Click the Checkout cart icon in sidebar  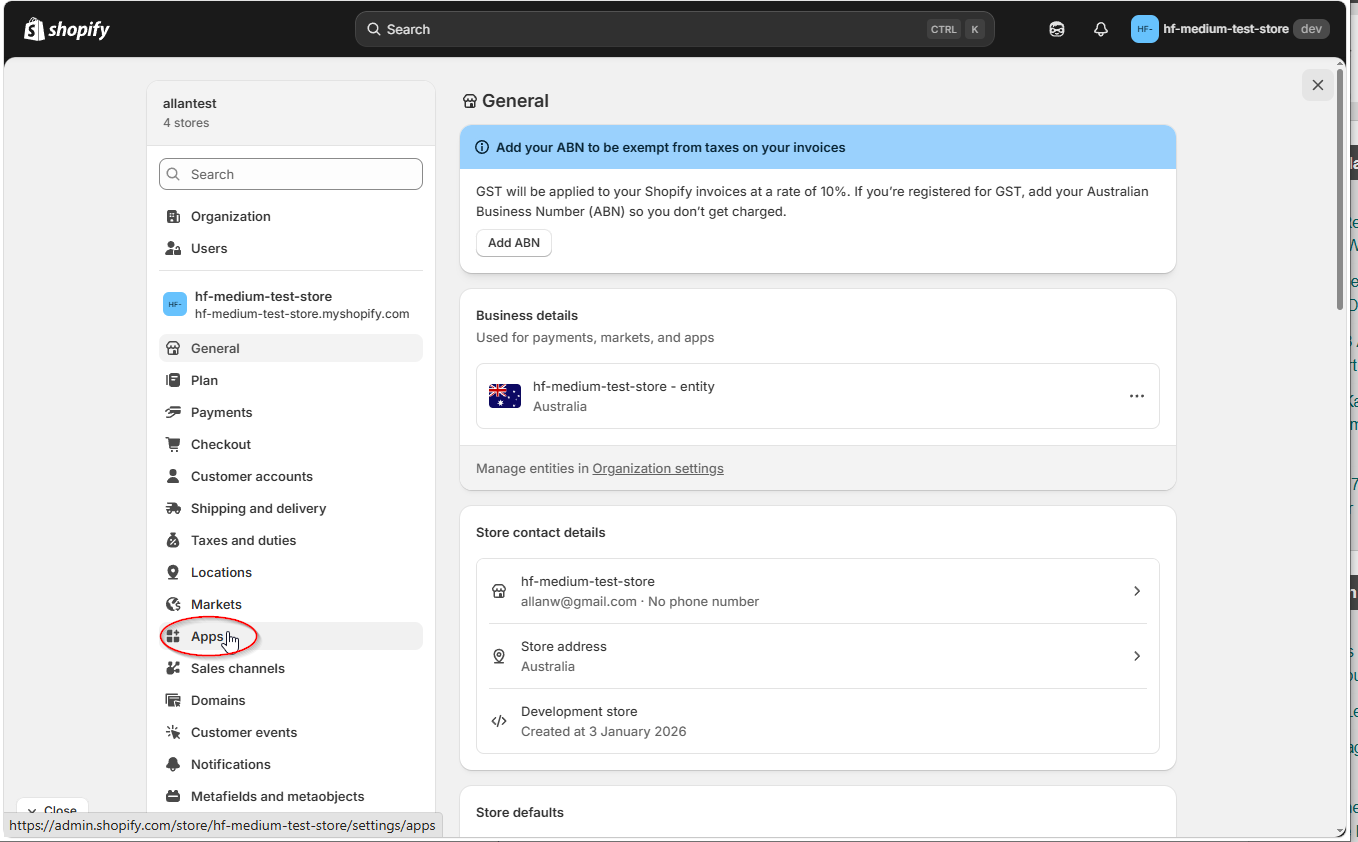click(173, 444)
